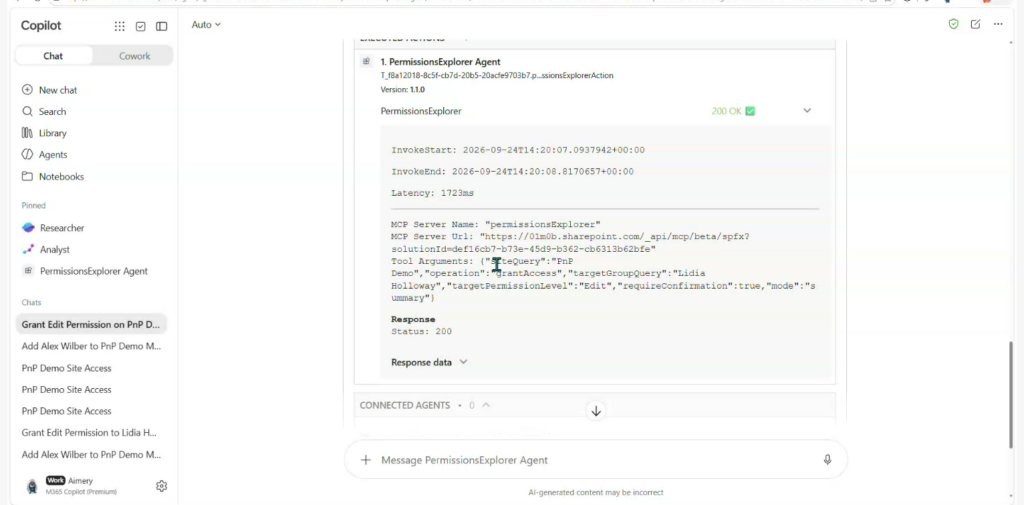
Task: Click the microphone icon in message box
Action: [827, 460]
